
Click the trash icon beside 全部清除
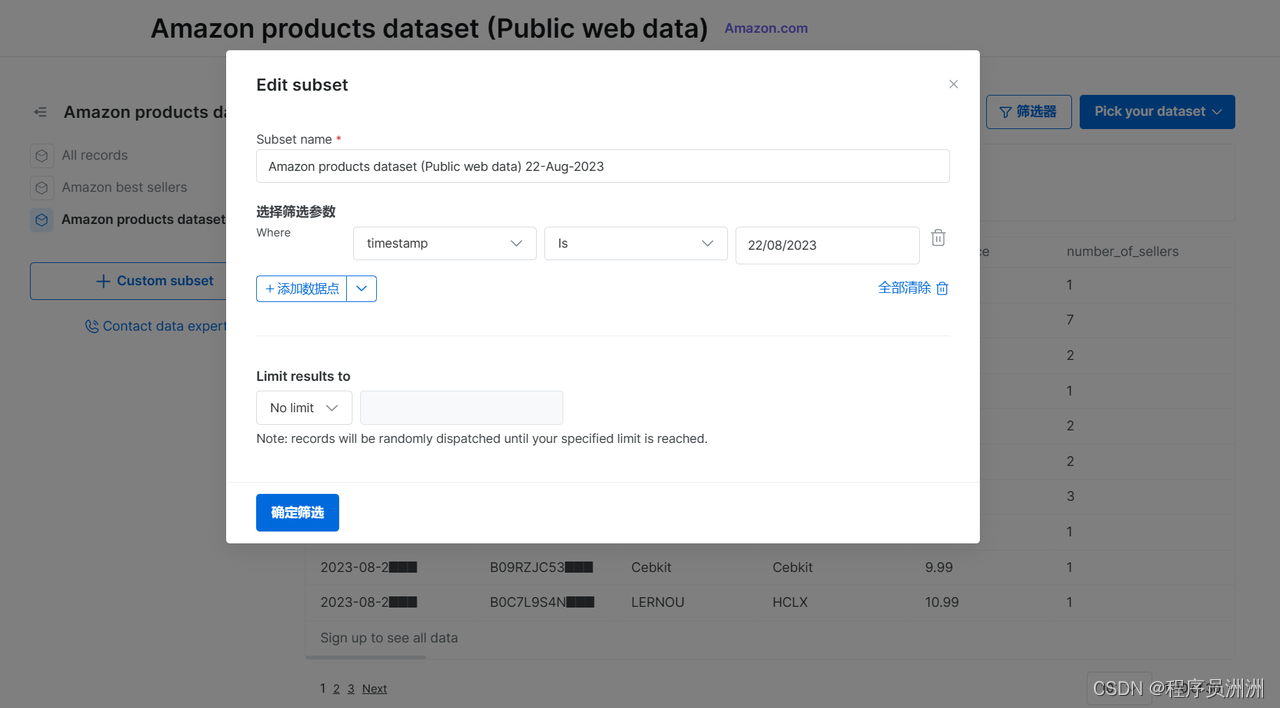click(942, 288)
